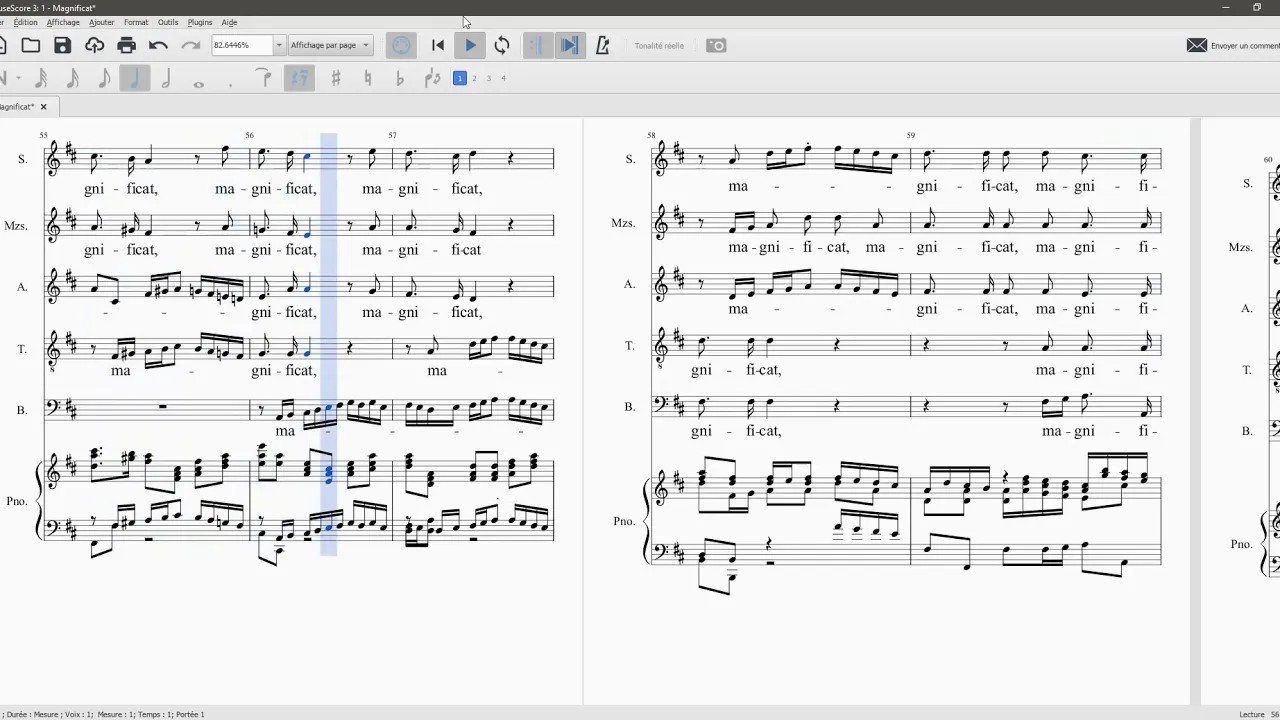Screen dimensions: 1280x720
Task: Click the Mzs. staff label on second page
Action: [x=623, y=223]
